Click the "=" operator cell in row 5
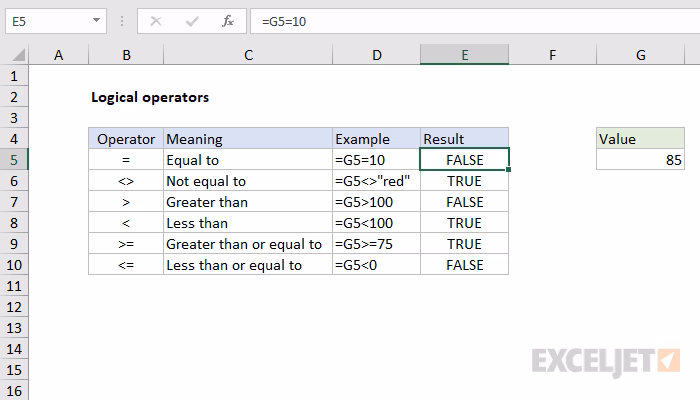 126,160
